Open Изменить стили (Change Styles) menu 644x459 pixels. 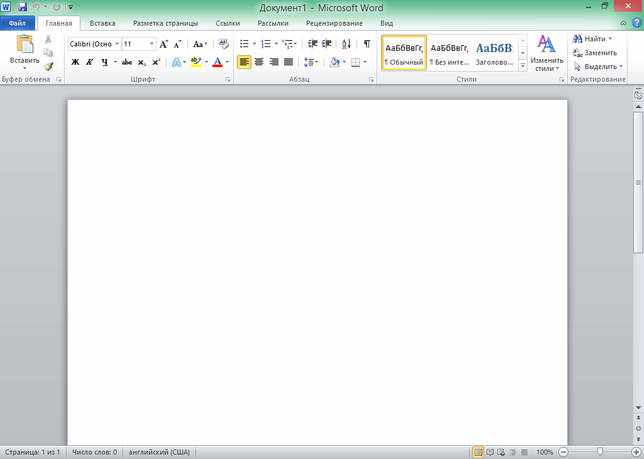[546, 53]
